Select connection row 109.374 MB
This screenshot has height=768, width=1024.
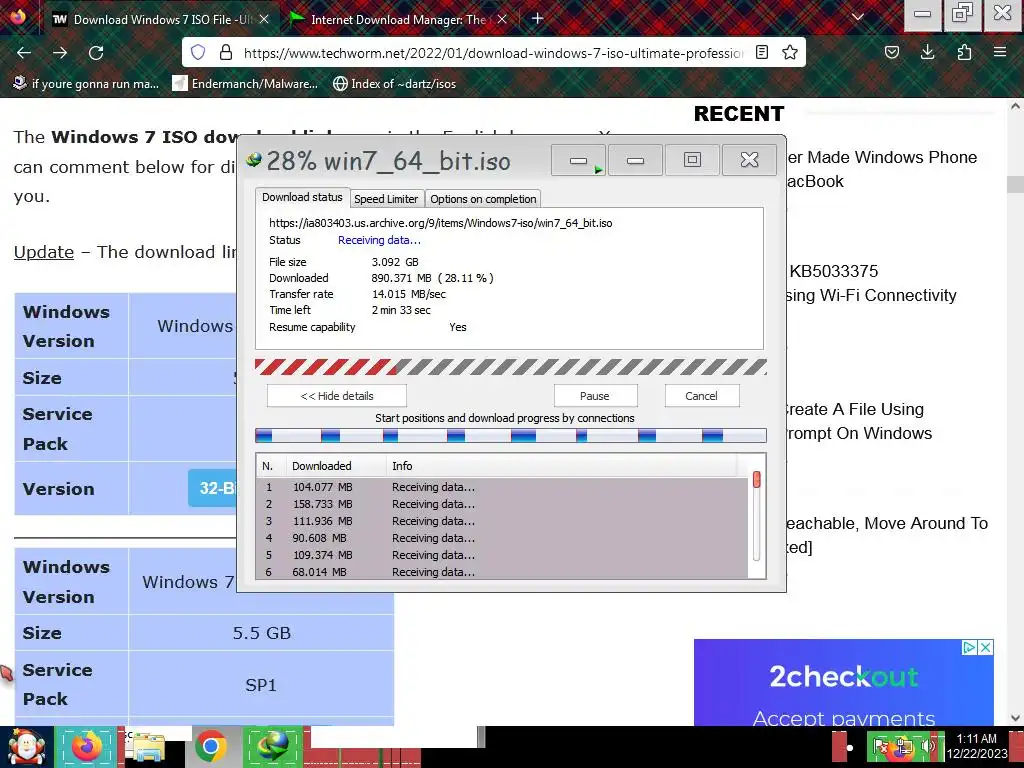(x=503, y=555)
